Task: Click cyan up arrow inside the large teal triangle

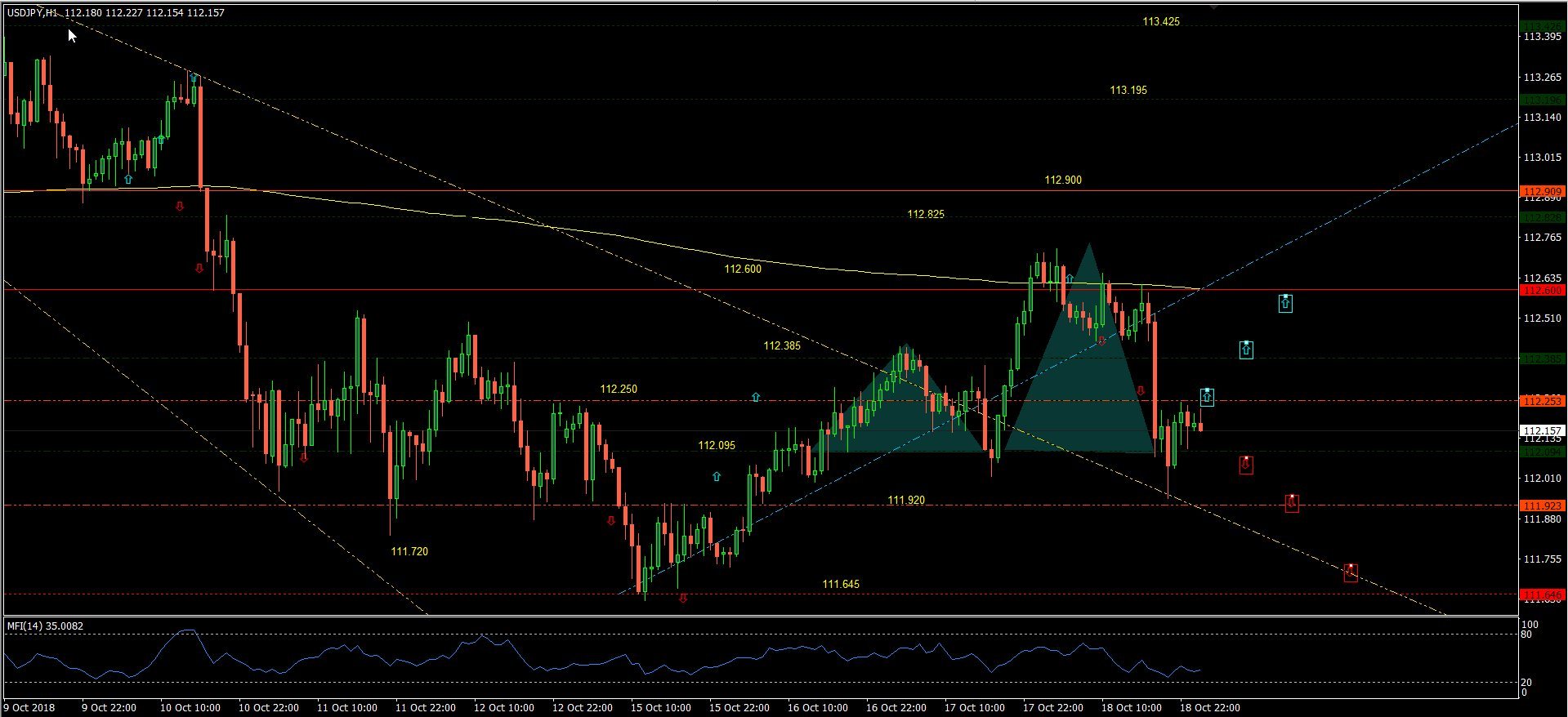Action: pyautogui.click(x=1069, y=279)
